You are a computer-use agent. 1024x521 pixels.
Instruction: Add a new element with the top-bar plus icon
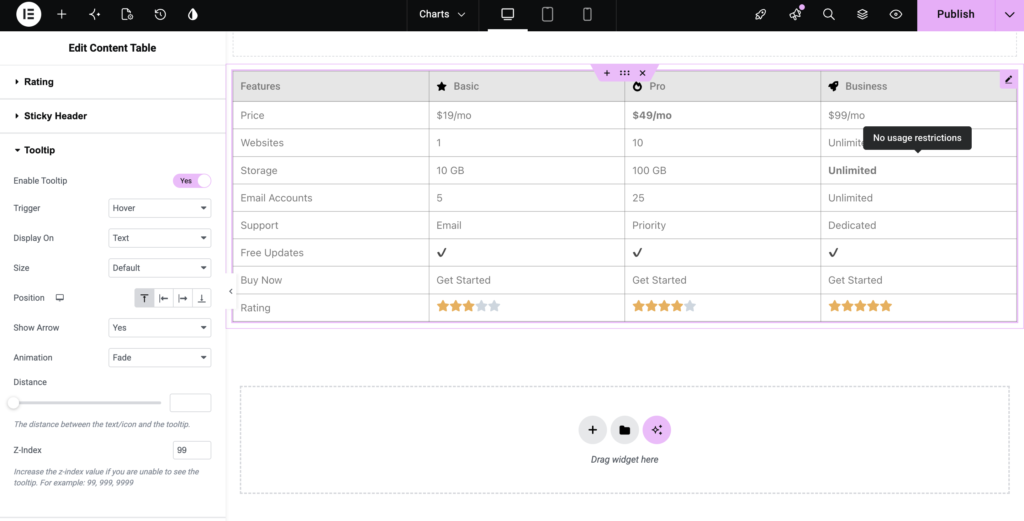(x=61, y=14)
